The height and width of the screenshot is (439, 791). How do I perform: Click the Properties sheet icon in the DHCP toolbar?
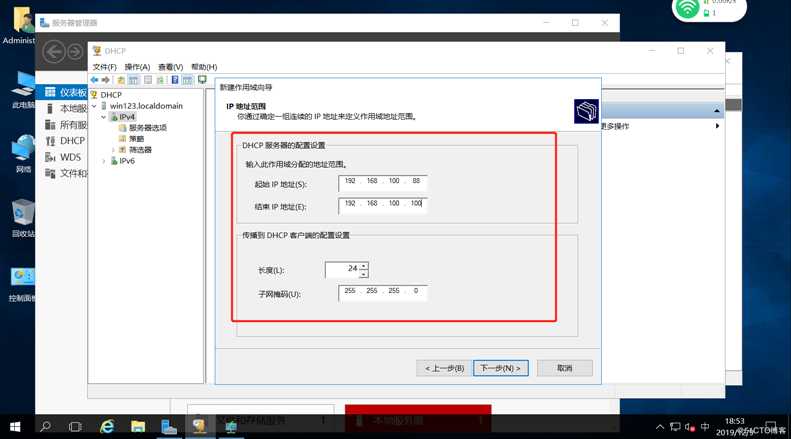(148, 80)
